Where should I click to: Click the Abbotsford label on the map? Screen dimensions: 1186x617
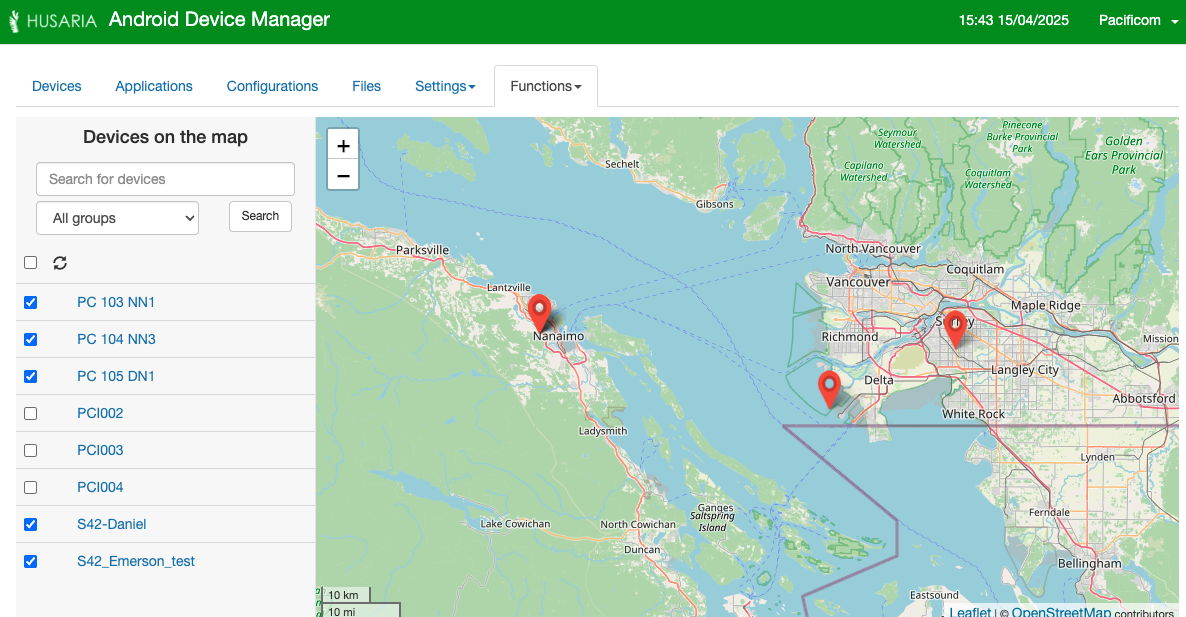coord(1144,398)
